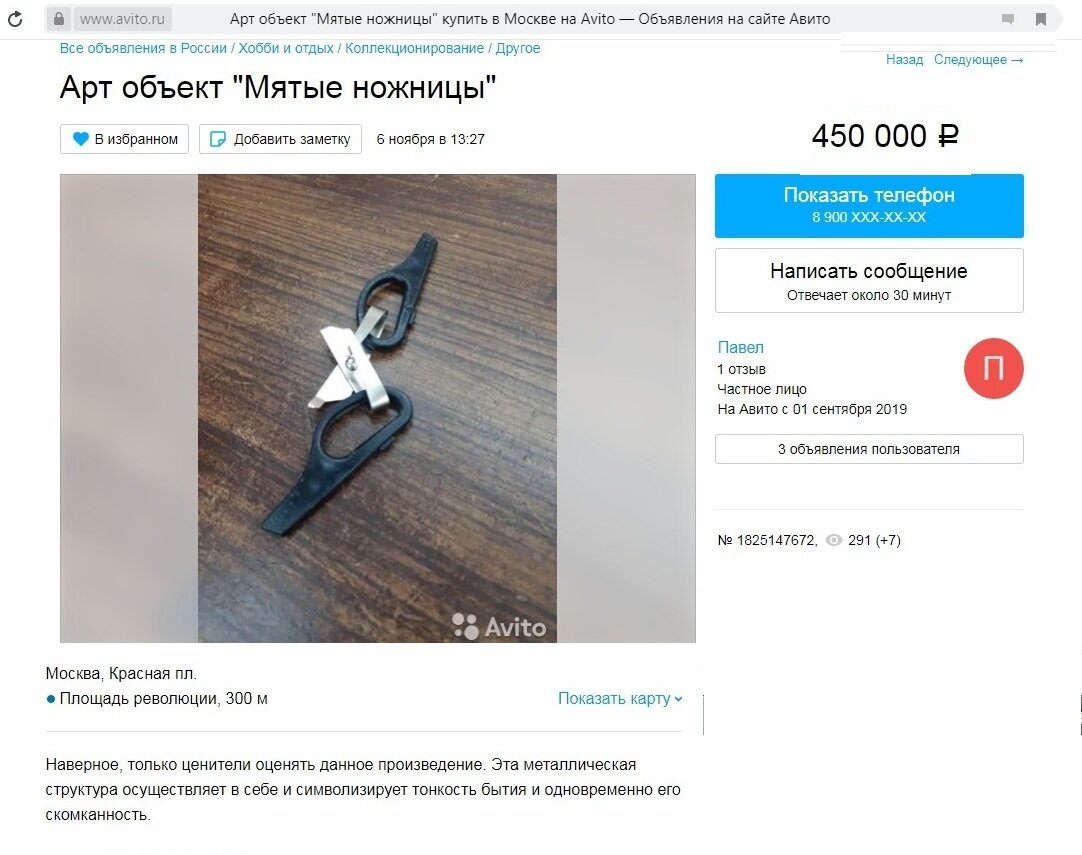Expand the Показать карту map section
Image resolution: width=1082 pixels, height=855 pixels.
[x=620, y=698]
